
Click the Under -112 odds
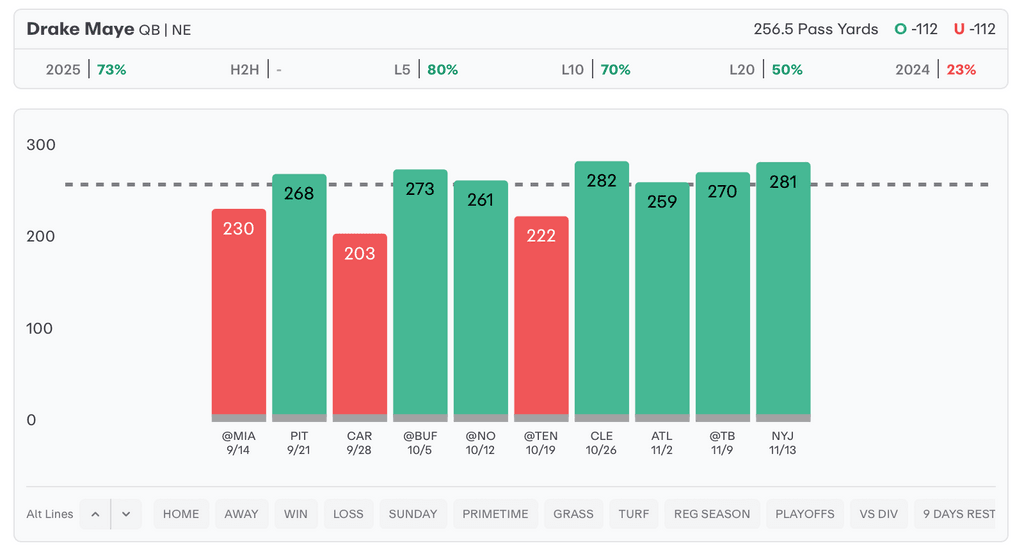coord(975,29)
